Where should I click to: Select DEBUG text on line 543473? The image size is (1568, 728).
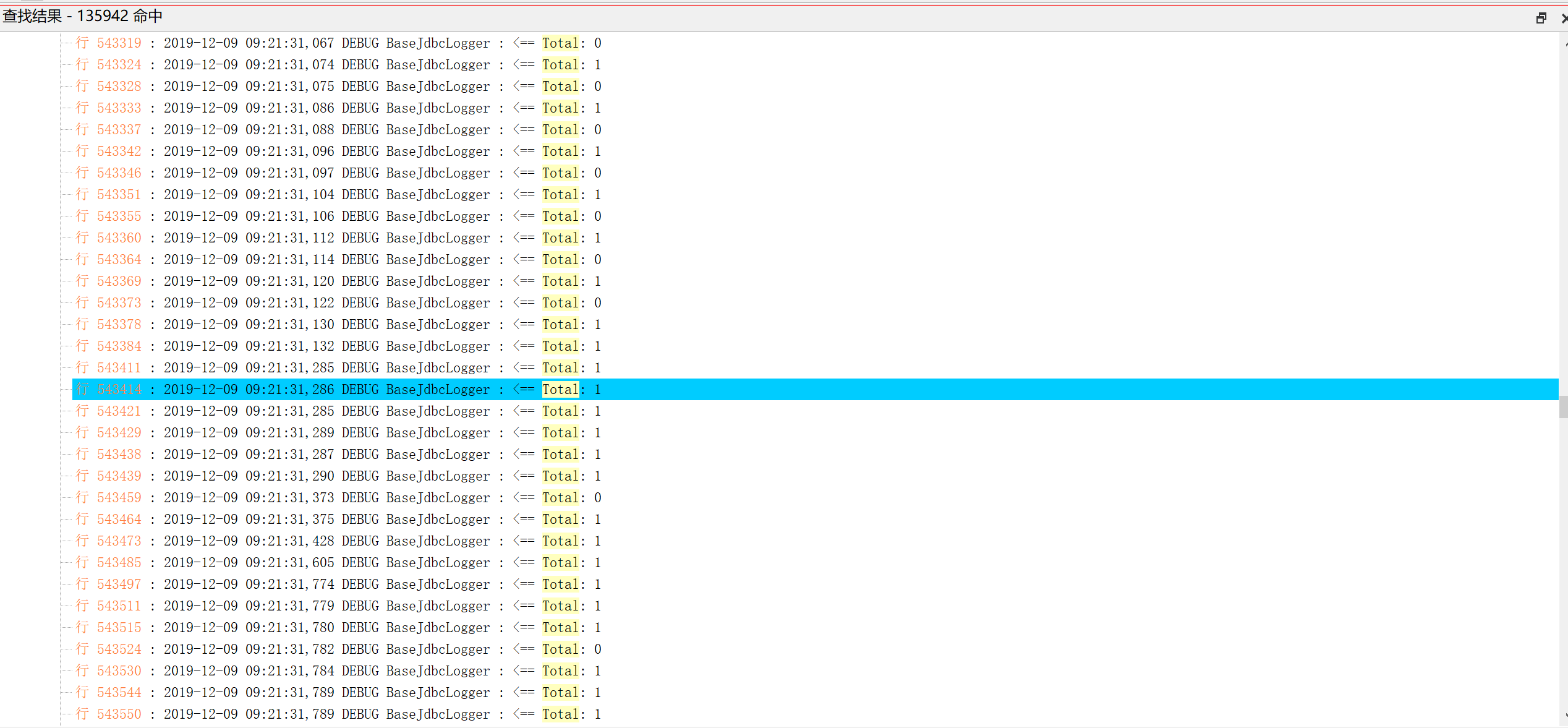tap(359, 541)
